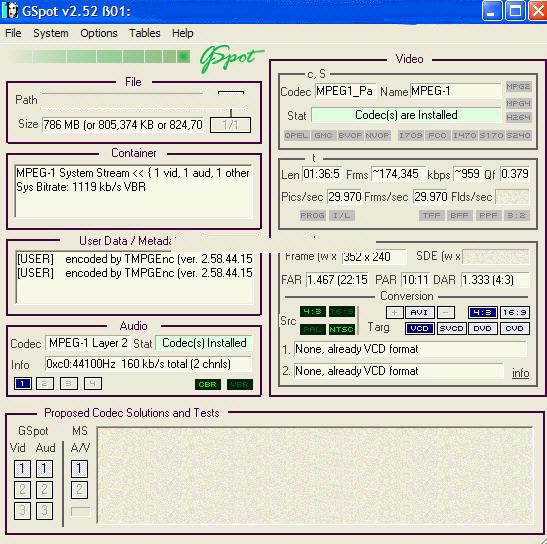Click MS A/V solution 1 button
547x544 pixels.
pos(79,469)
